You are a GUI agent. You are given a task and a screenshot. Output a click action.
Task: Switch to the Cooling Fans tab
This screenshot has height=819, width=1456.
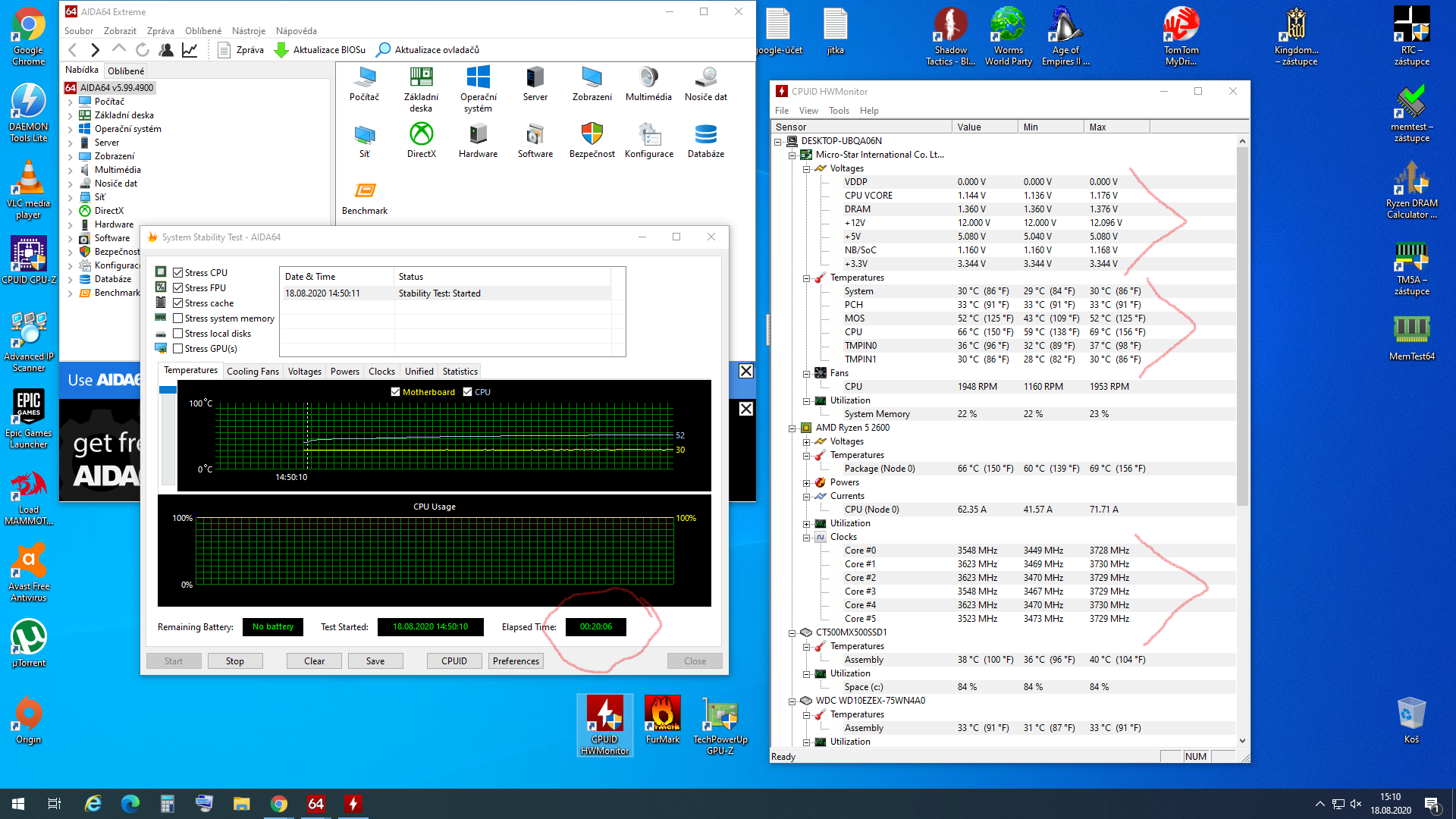pos(253,372)
